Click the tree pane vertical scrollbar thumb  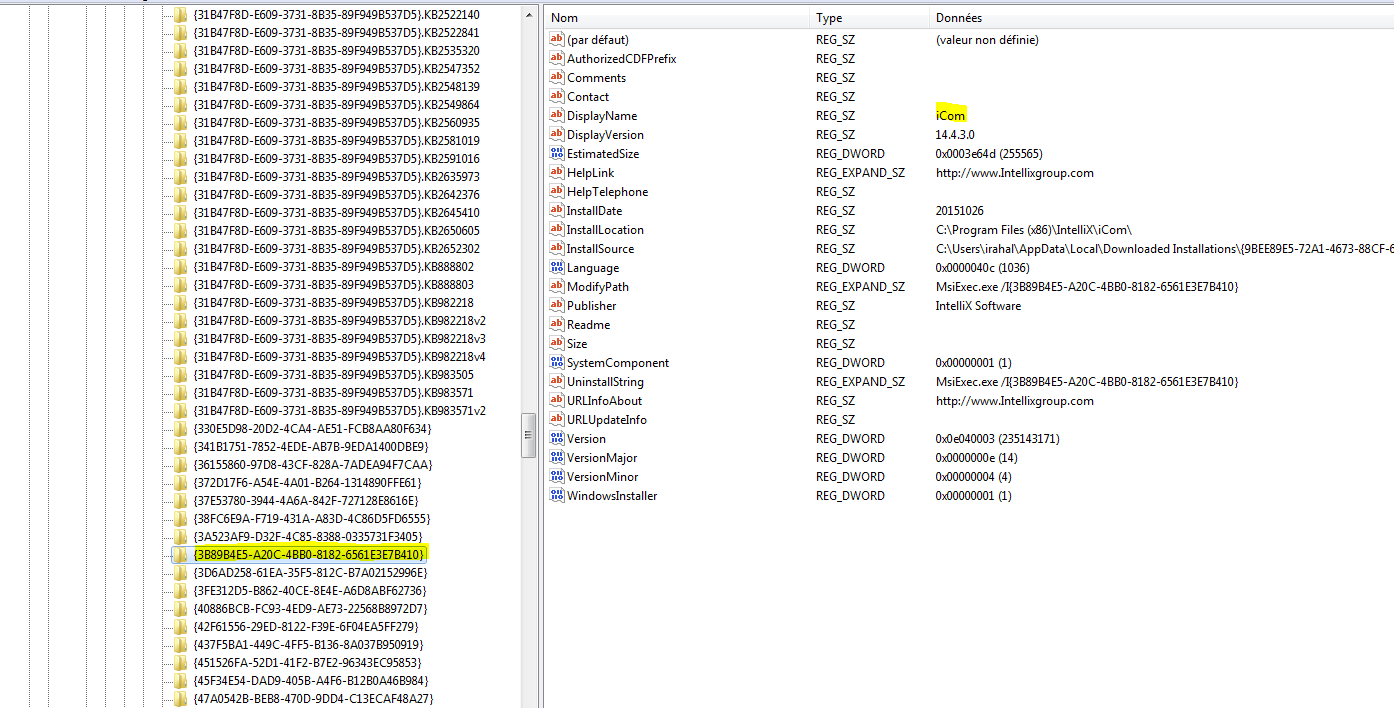coord(529,435)
